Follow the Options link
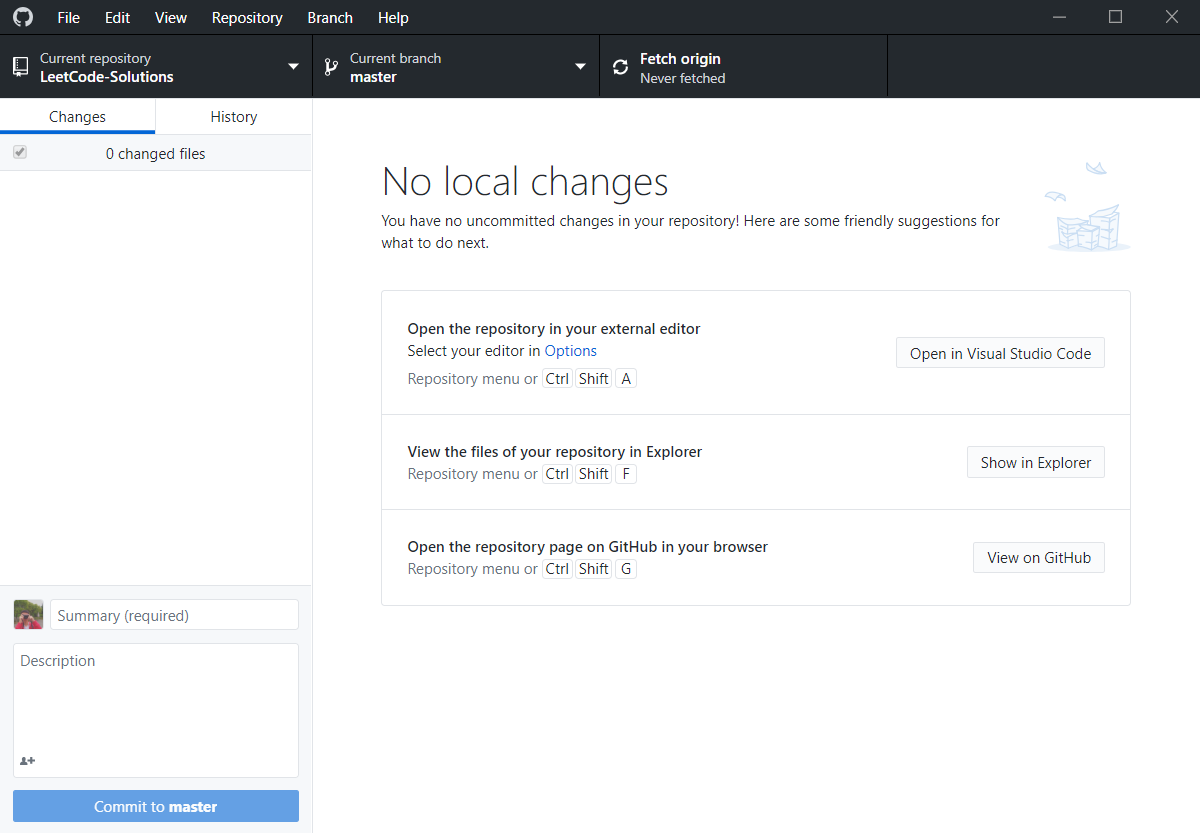This screenshot has width=1200, height=833. (570, 351)
